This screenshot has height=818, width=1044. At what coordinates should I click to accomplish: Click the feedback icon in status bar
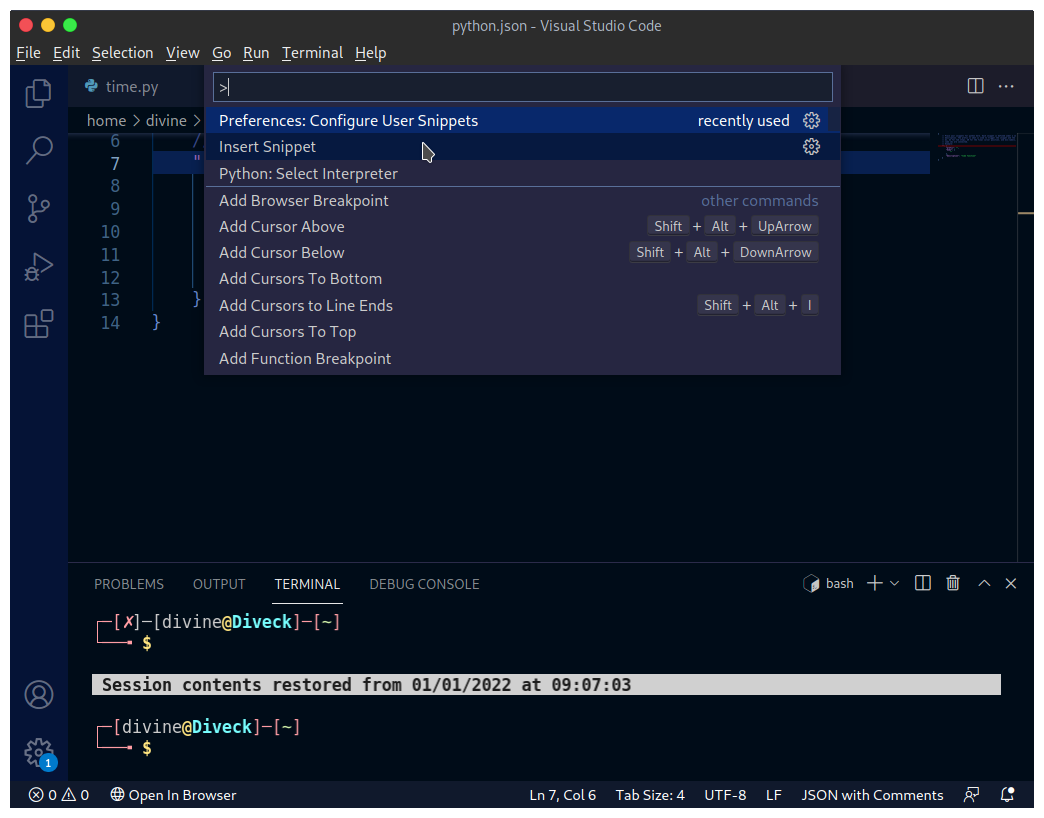point(971,795)
